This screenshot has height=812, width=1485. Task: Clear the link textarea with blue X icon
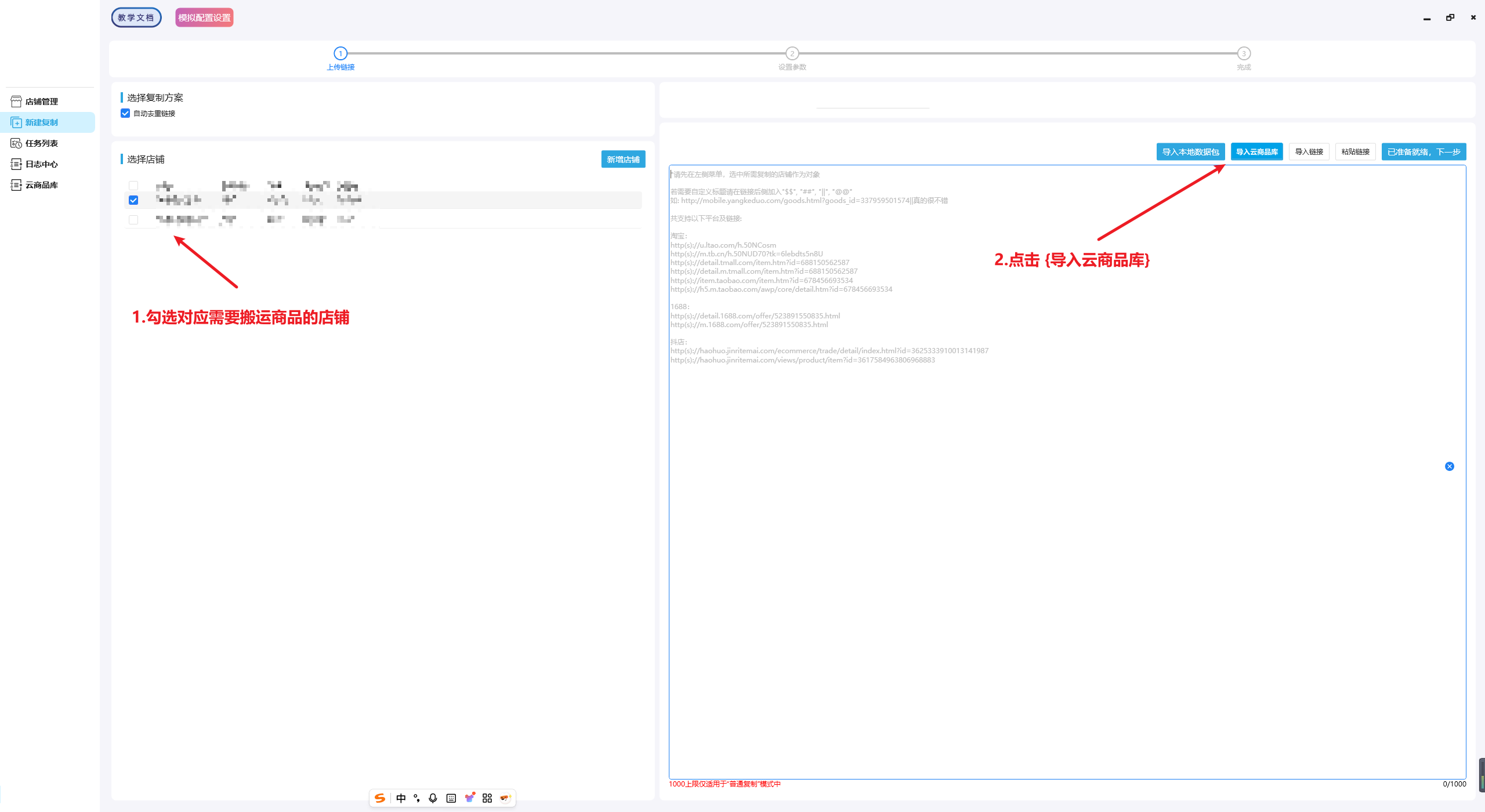[1450, 466]
